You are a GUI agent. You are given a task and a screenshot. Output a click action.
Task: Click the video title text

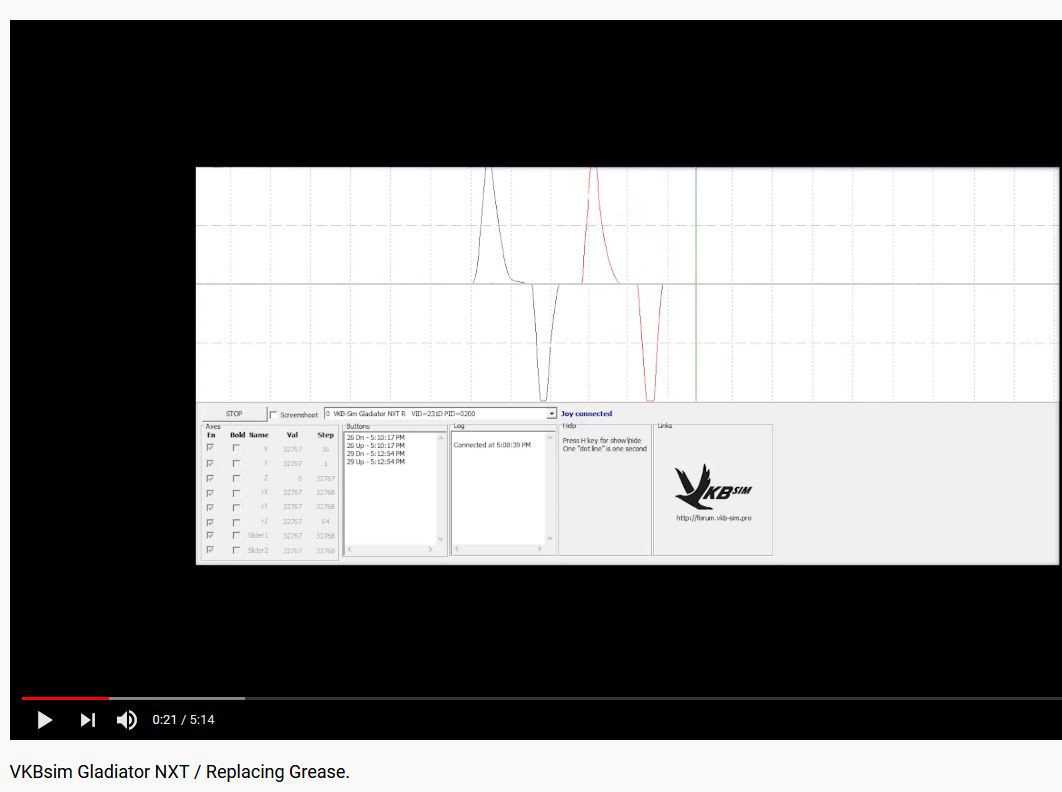179,772
